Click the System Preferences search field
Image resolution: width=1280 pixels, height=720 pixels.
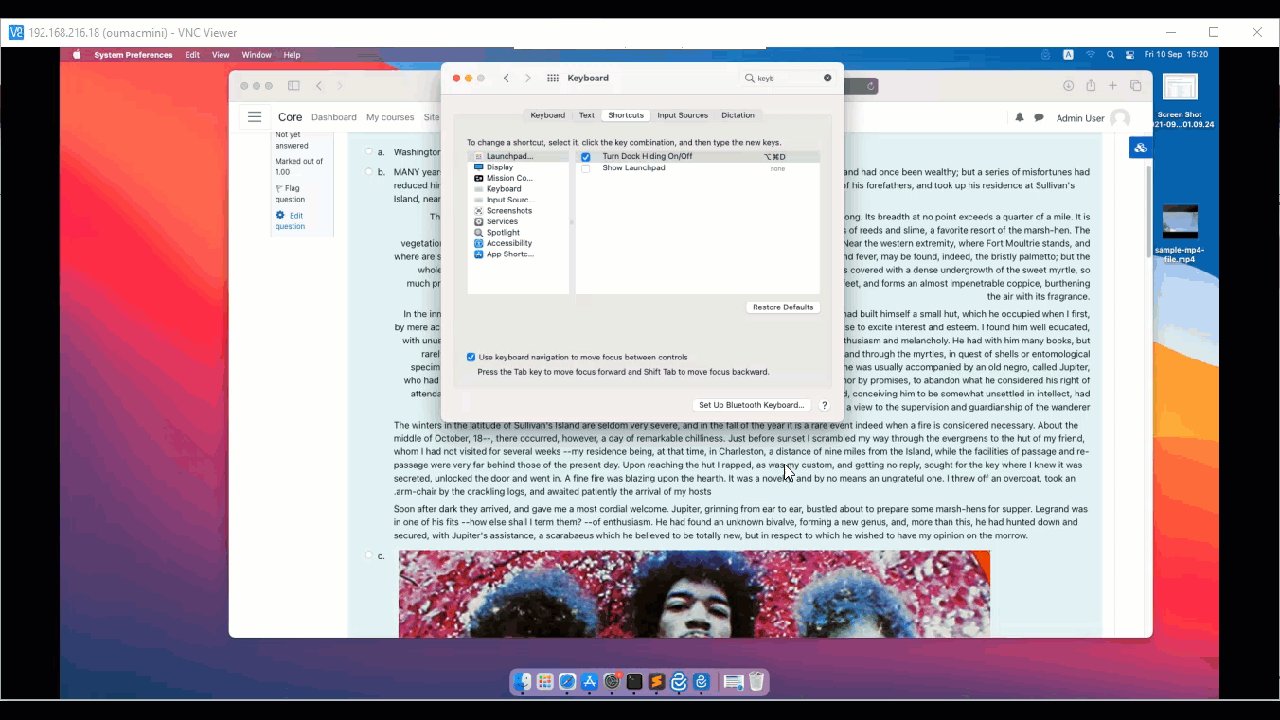click(x=788, y=78)
